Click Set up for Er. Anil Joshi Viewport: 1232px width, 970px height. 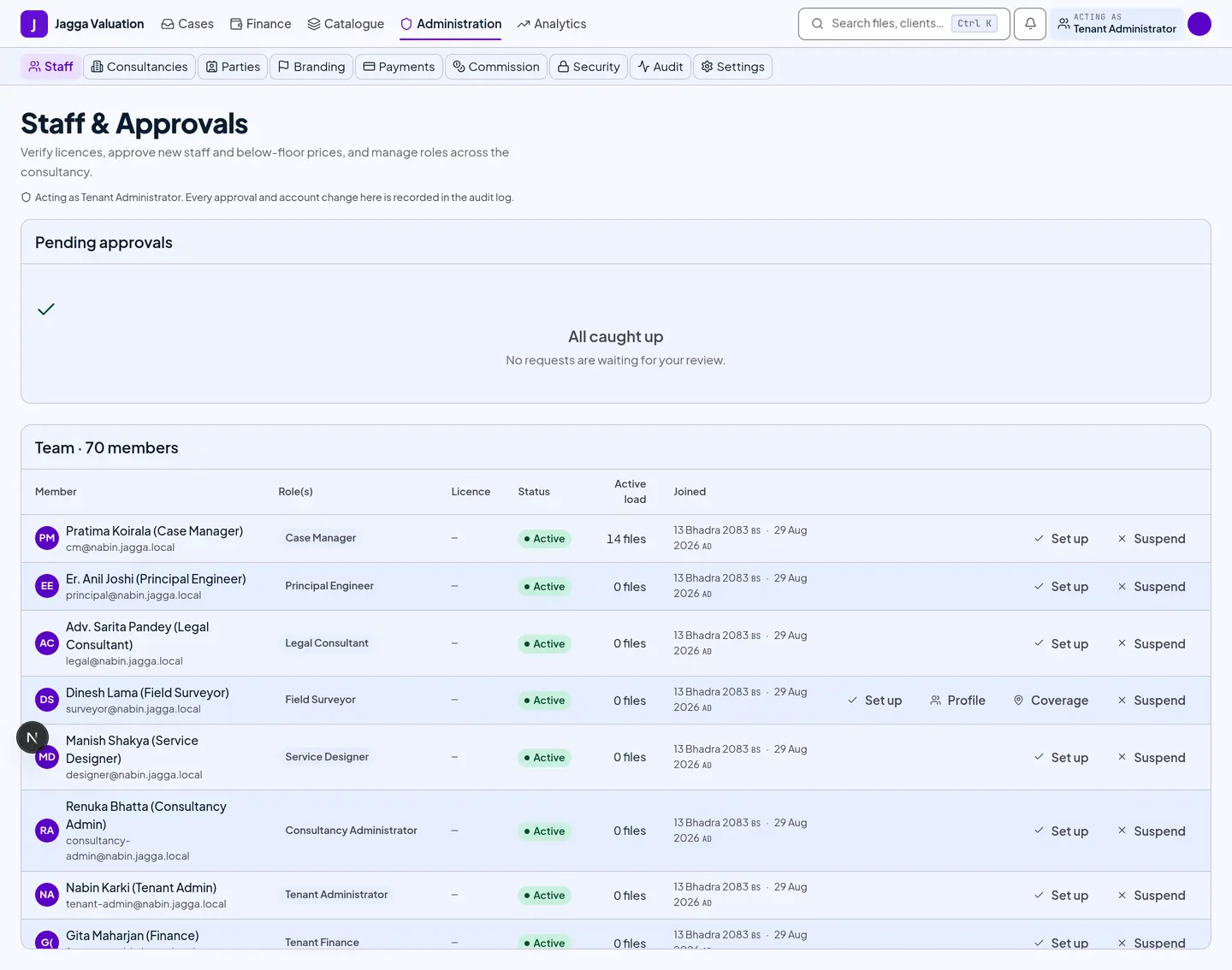click(1061, 587)
